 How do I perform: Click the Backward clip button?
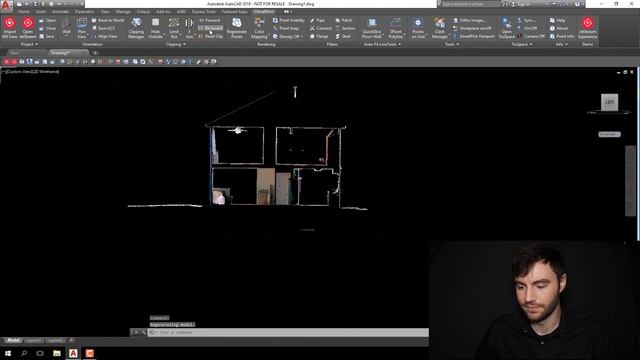coord(211,28)
